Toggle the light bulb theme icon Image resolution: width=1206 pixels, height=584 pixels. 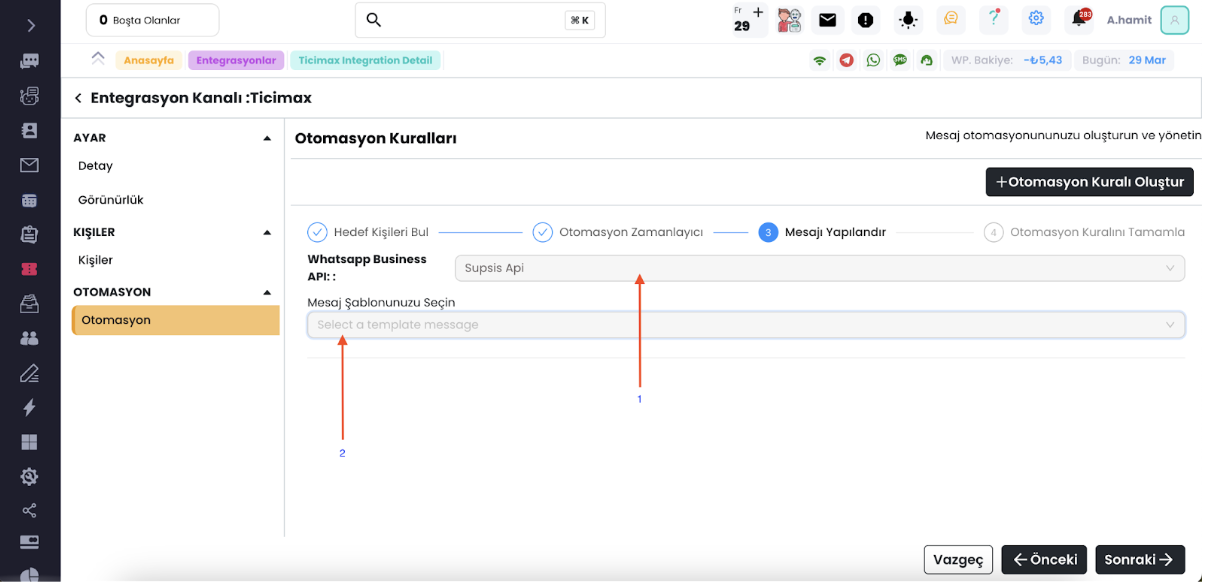(x=908, y=20)
